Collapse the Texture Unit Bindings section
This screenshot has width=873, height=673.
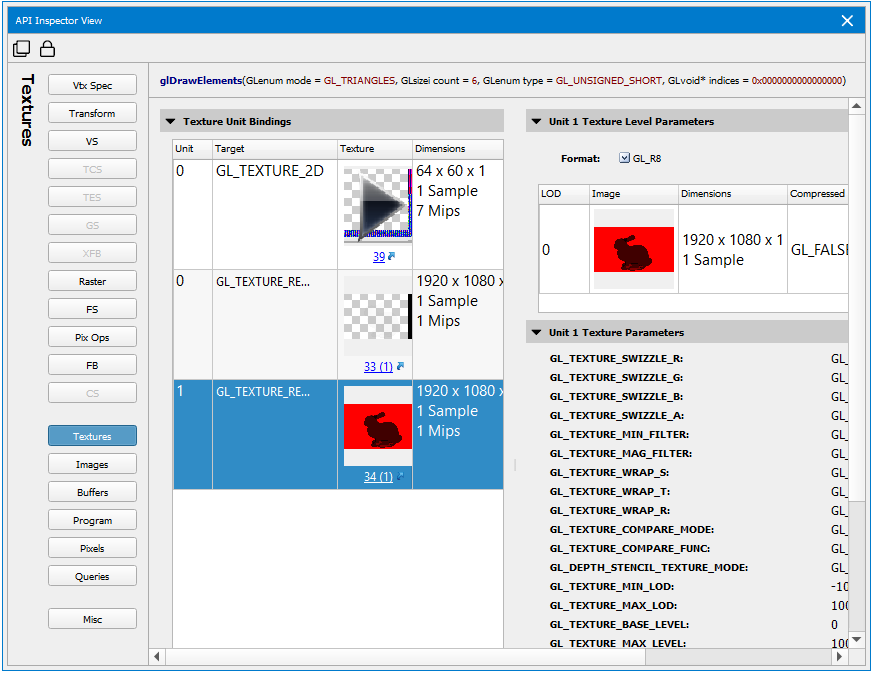pyautogui.click(x=170, y=122)
